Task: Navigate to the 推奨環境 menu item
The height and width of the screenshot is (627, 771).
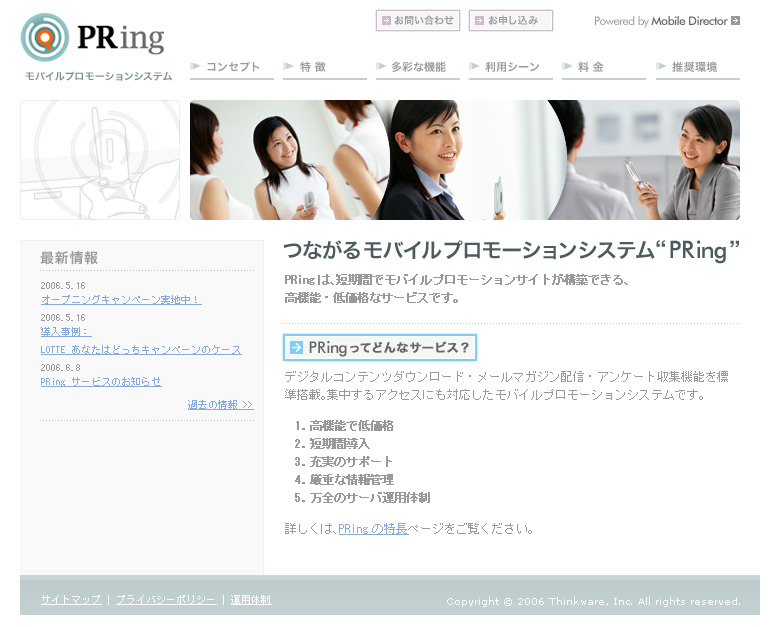Action: pyautogui.click(x=697, y=67)
